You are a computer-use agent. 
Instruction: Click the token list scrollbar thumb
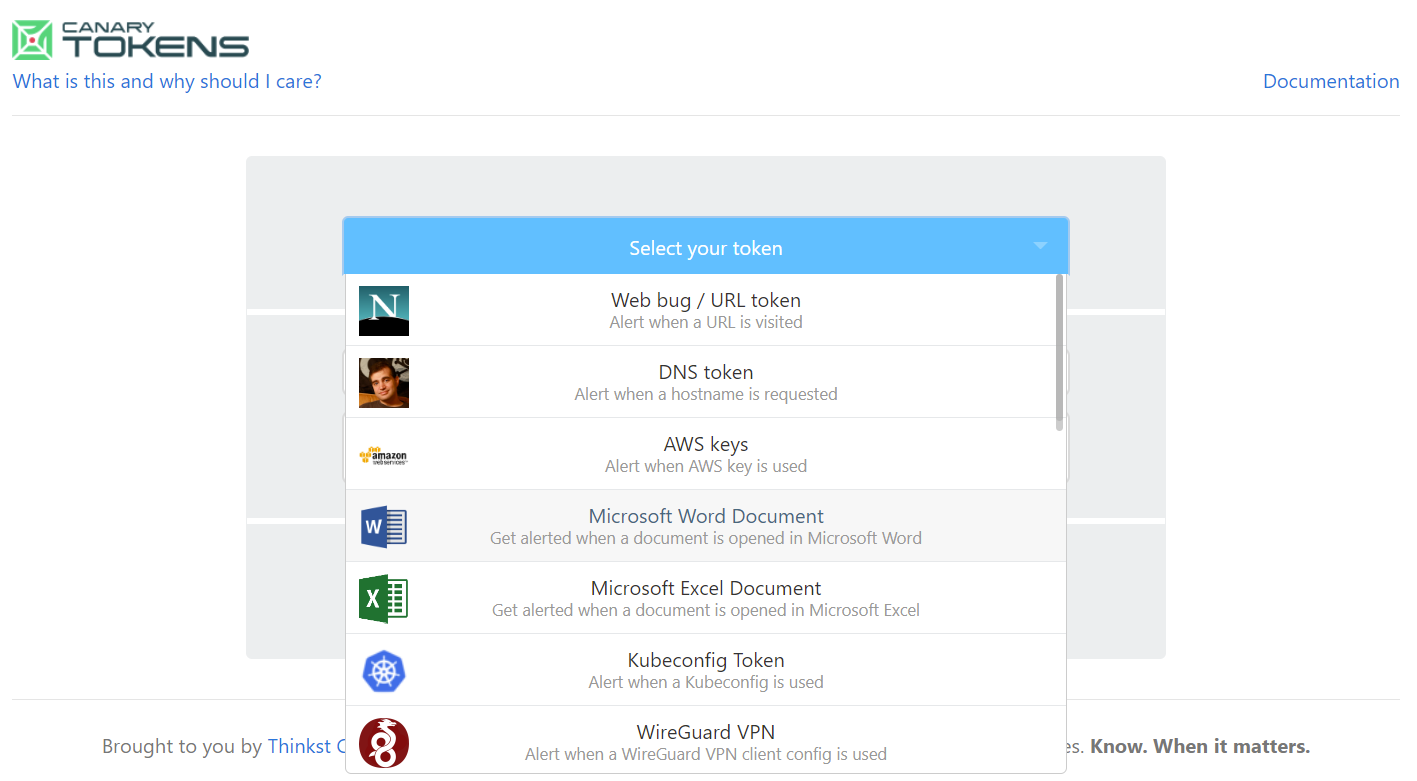[x=1059, y=352]
